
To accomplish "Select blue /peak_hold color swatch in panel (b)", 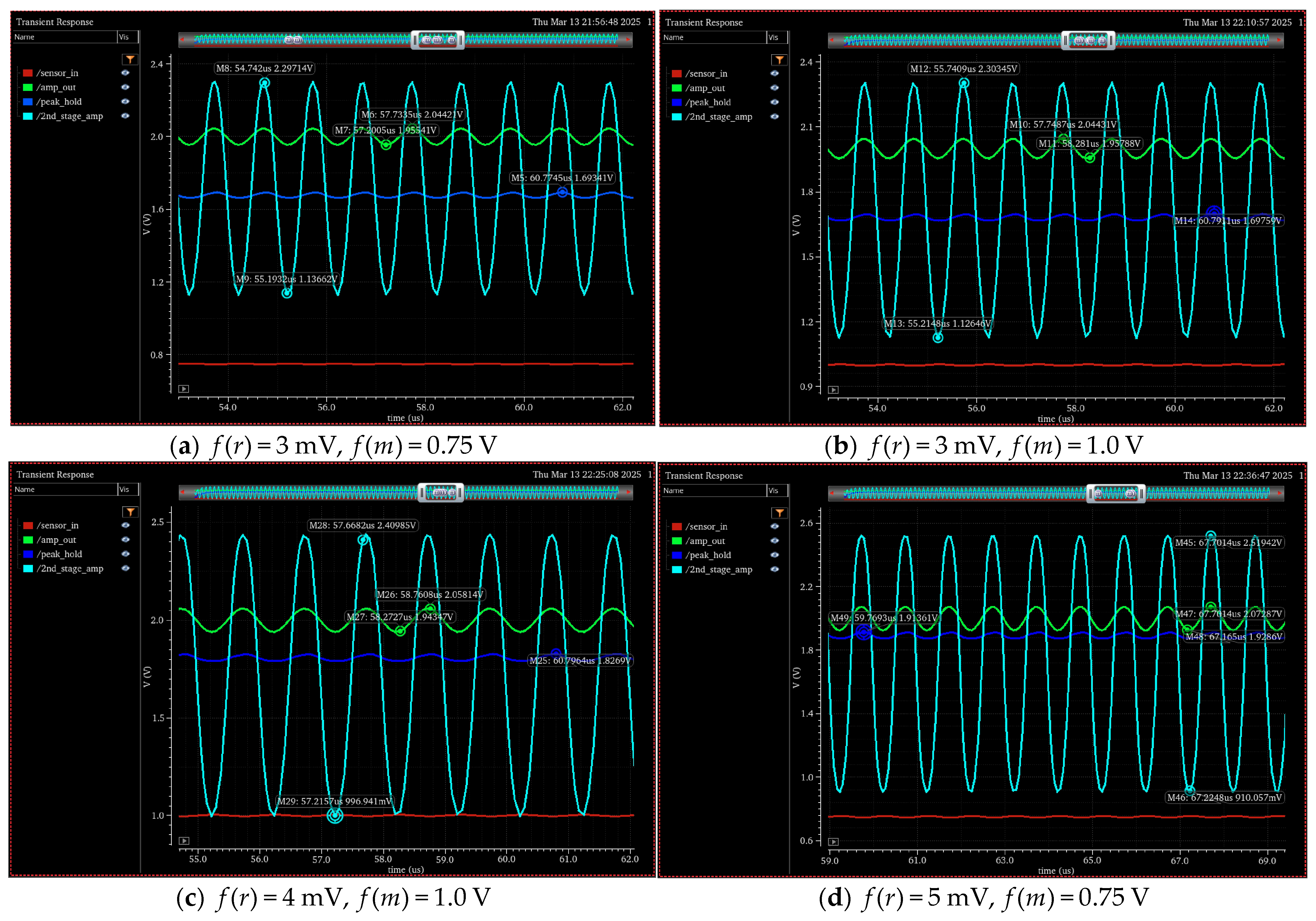I will pos(677,102).
